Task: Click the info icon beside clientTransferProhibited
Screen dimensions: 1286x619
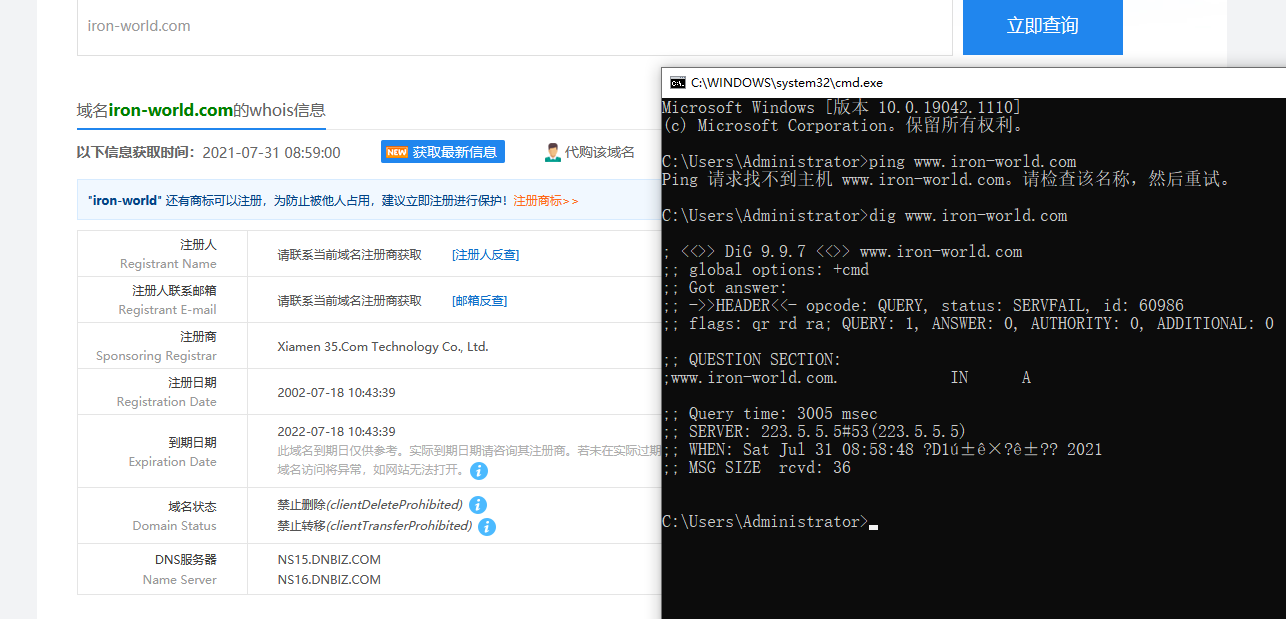Action: tap(487, 526)
